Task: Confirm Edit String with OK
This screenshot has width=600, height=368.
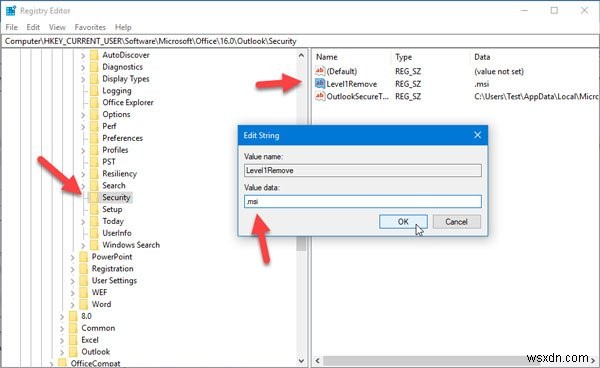Action: coord(403,221)
